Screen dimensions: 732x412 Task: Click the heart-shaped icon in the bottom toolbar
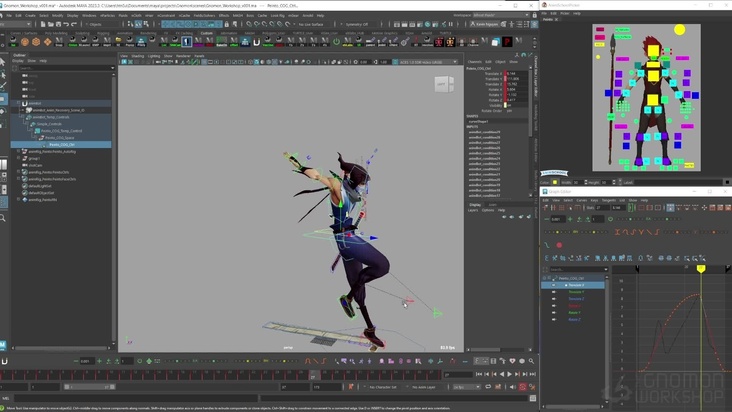coord(513,361)
